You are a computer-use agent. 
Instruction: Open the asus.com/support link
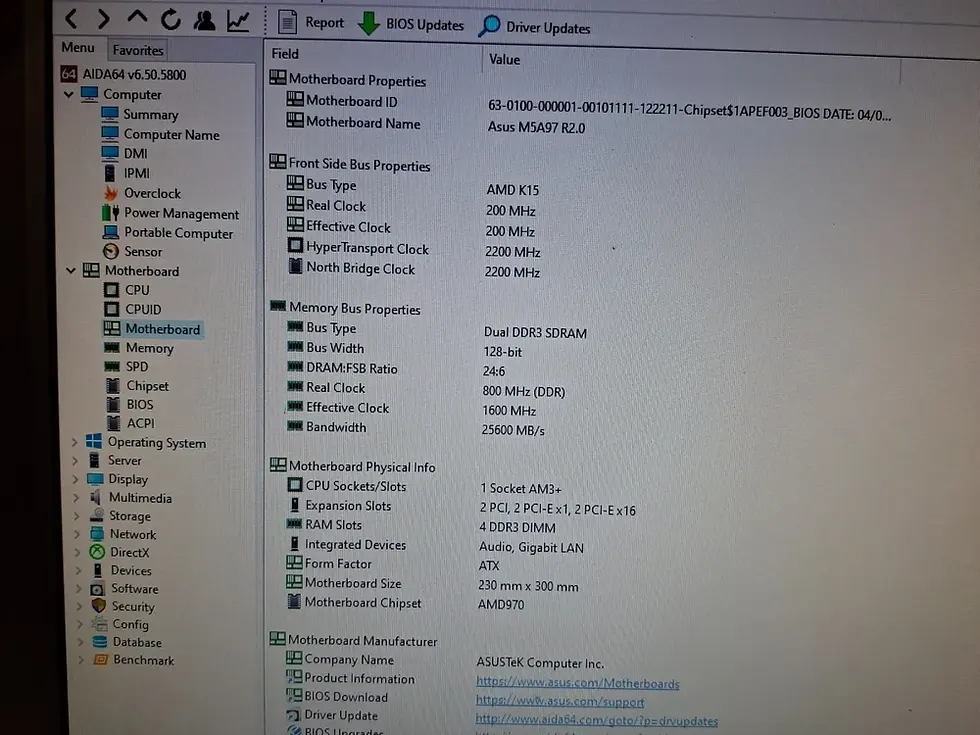(560, 701)
